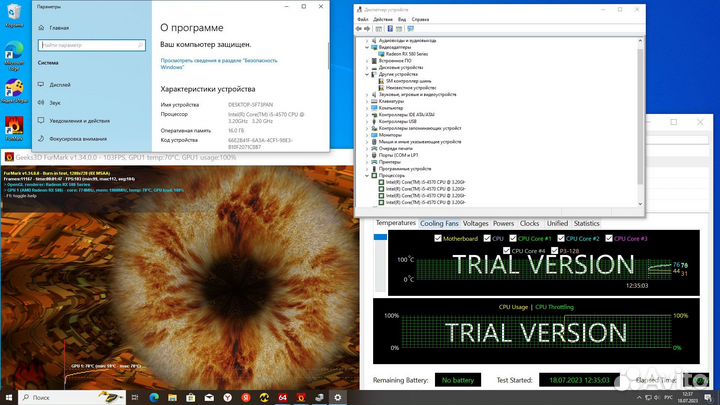This screenshot has width=720, height=405.
Task: Switch to the Clocks tab
Action: (x=529, y=224)
